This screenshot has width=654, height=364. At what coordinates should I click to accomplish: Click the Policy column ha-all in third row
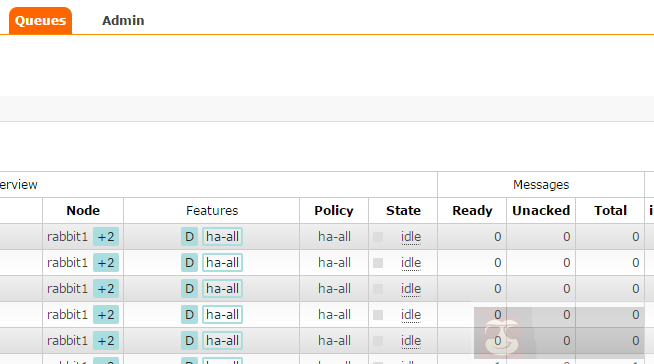[334, 289]
